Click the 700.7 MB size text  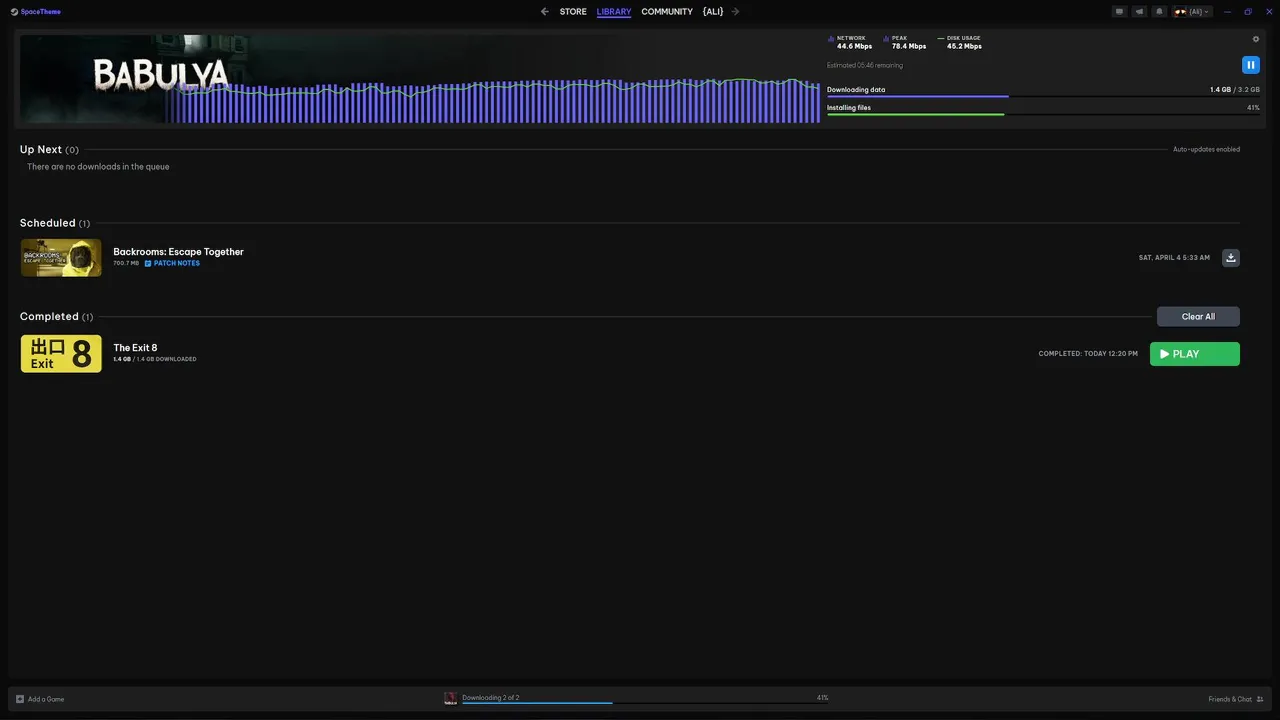[x=126, y=264]
